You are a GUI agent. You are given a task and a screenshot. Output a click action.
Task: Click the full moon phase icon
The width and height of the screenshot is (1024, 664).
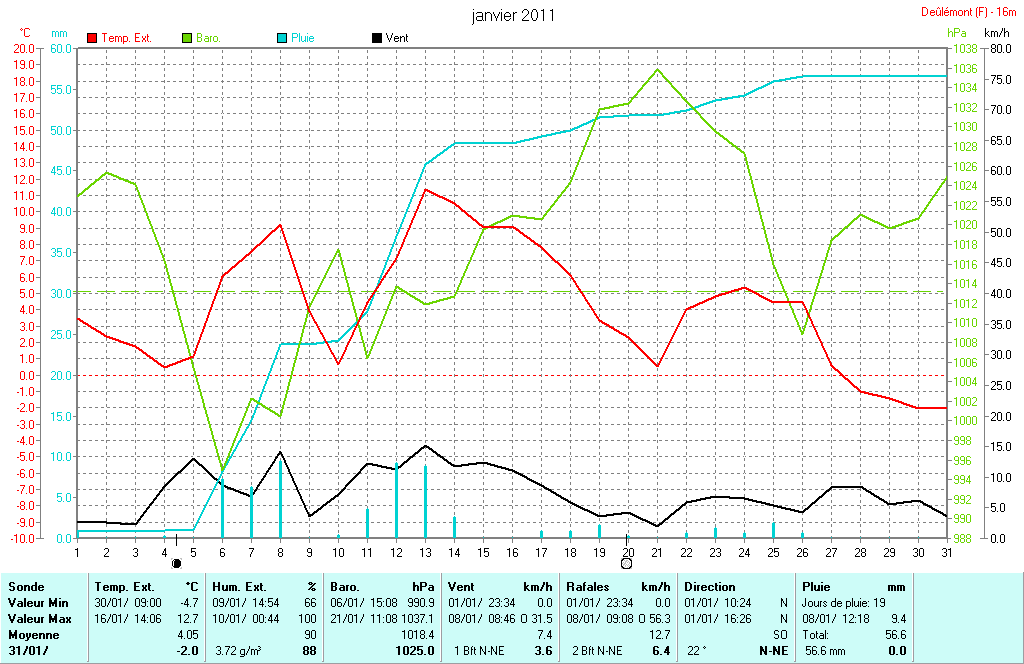[x=627, y=564]
